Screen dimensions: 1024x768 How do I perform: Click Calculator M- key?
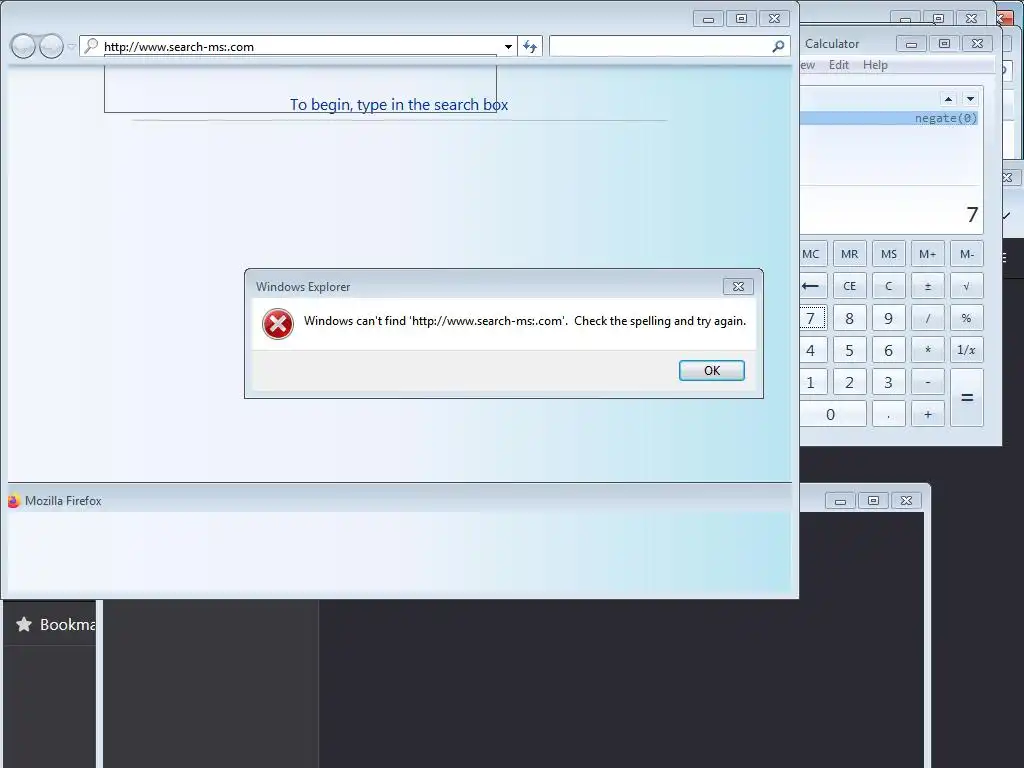pyautogui.click(x=967, y=254)
